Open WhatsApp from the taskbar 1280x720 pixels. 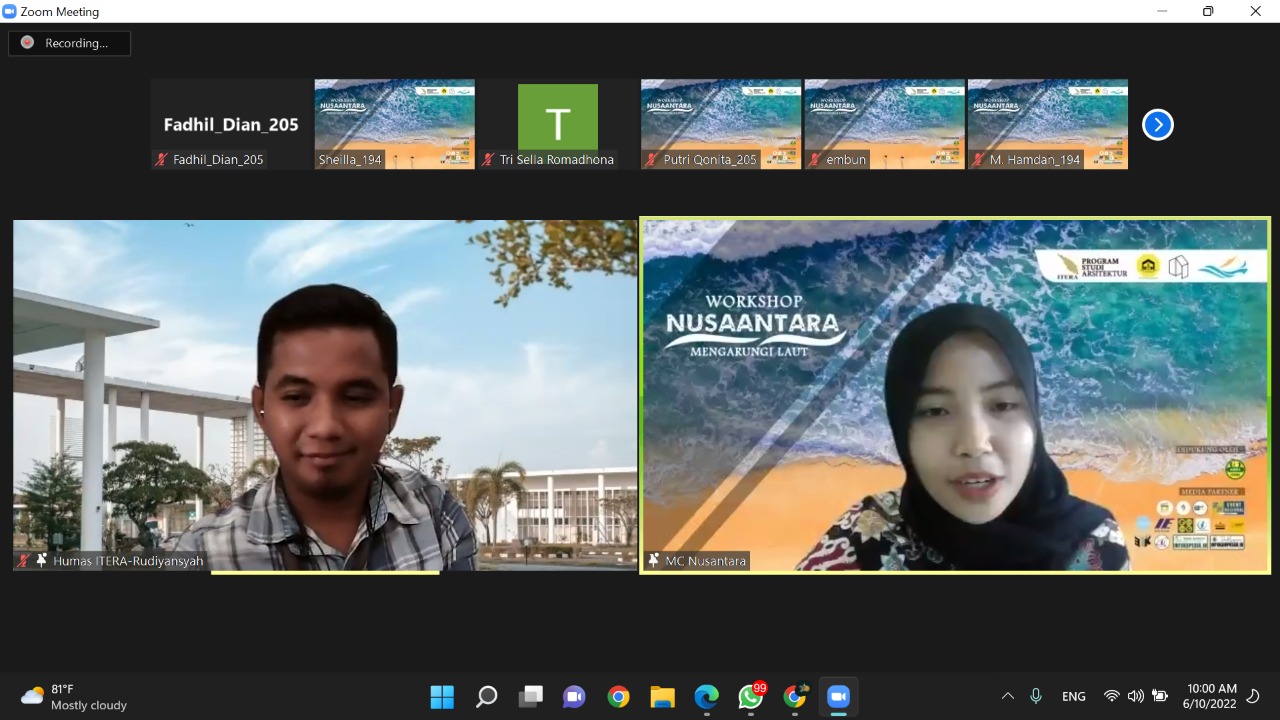pos(750,696)
